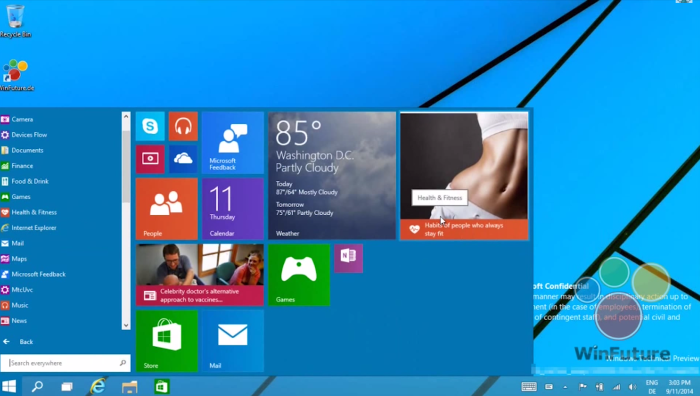Open the Mail tile

click(233, 341)
